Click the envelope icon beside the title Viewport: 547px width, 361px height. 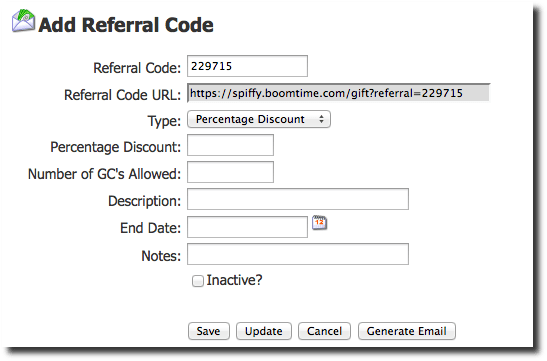click(x=23, y=21)
